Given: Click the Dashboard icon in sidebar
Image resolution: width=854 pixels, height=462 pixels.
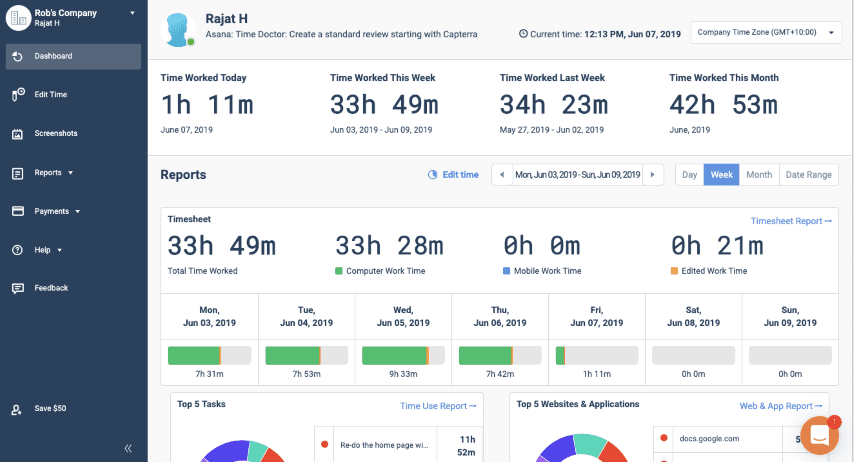Looking at the screenshot, I should (18, 56).
